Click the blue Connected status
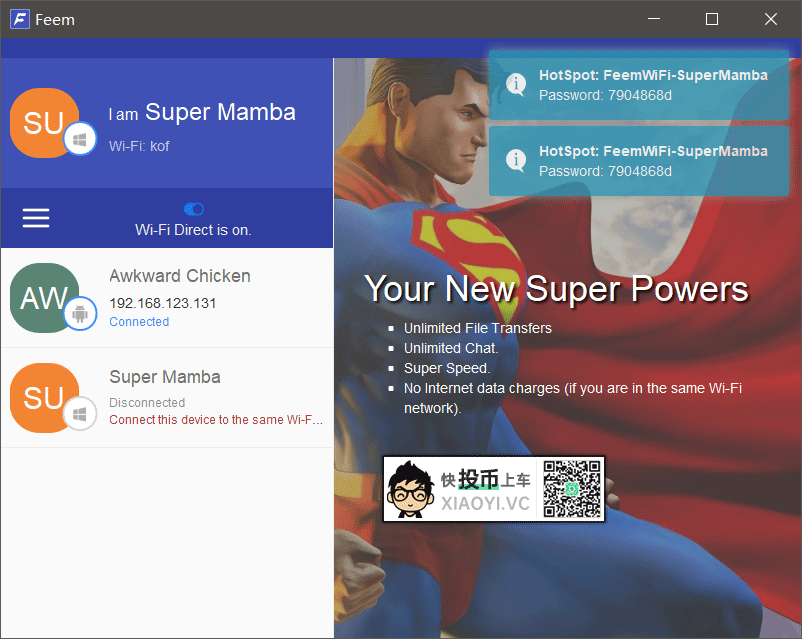 139,321
